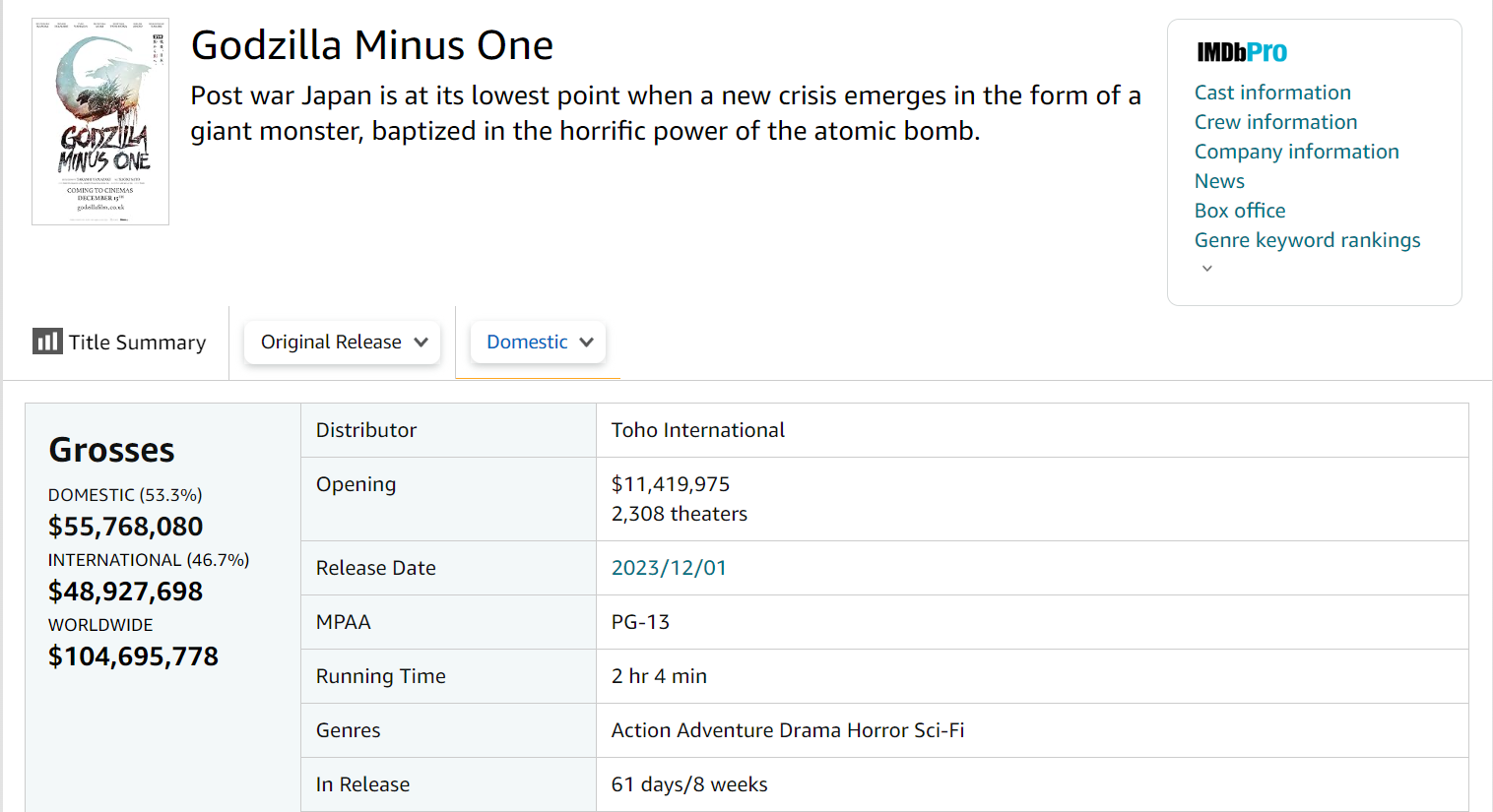Click the bar chart icon beside Title Summary
This screenshot has width=1493, height=812.
point(46,342)
